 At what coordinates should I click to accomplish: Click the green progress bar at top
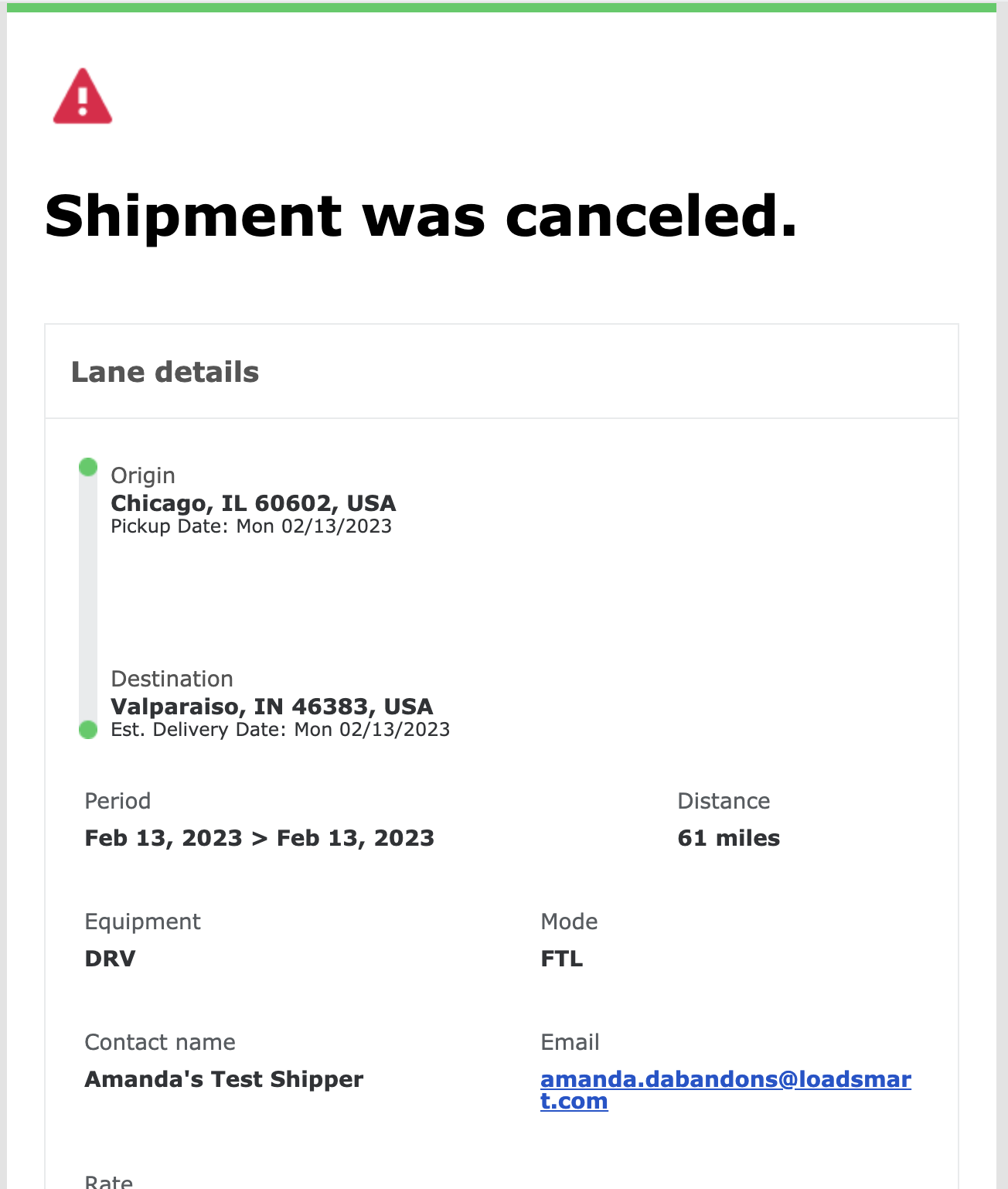tap(502, 8)
